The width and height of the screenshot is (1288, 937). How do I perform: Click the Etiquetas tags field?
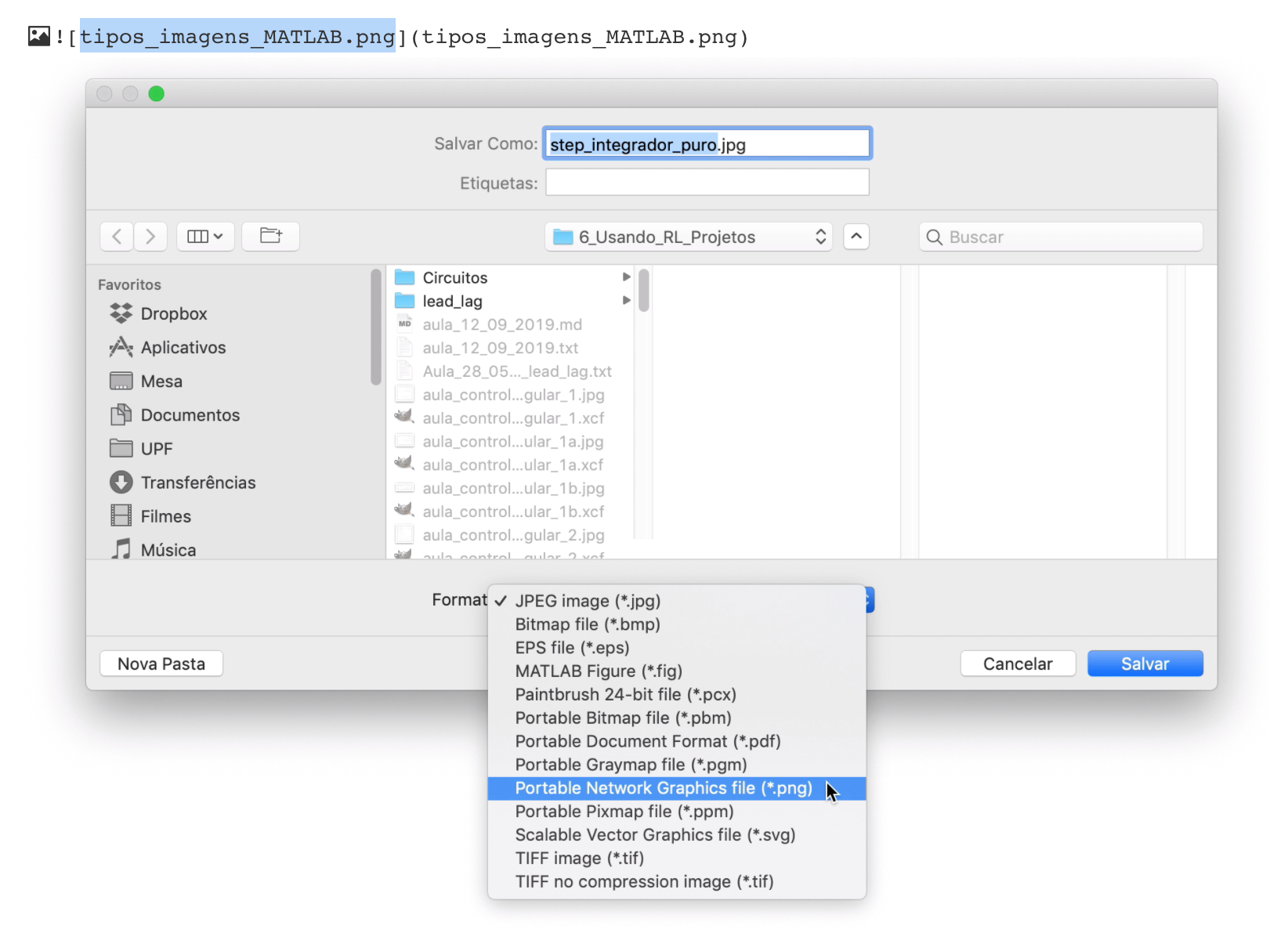(707, 183)
